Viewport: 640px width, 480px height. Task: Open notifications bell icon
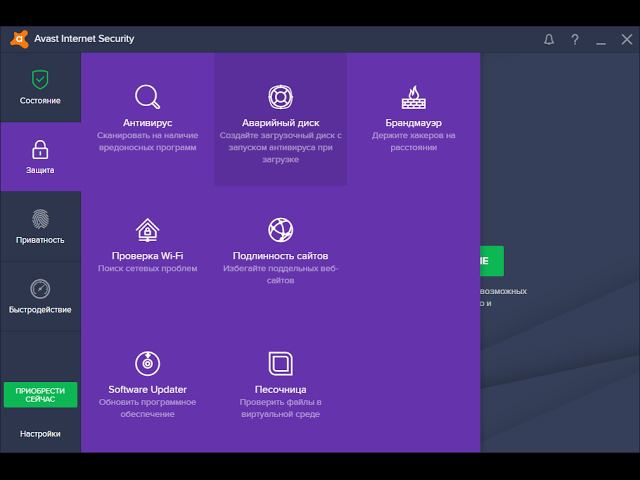[x=549, y=40]
